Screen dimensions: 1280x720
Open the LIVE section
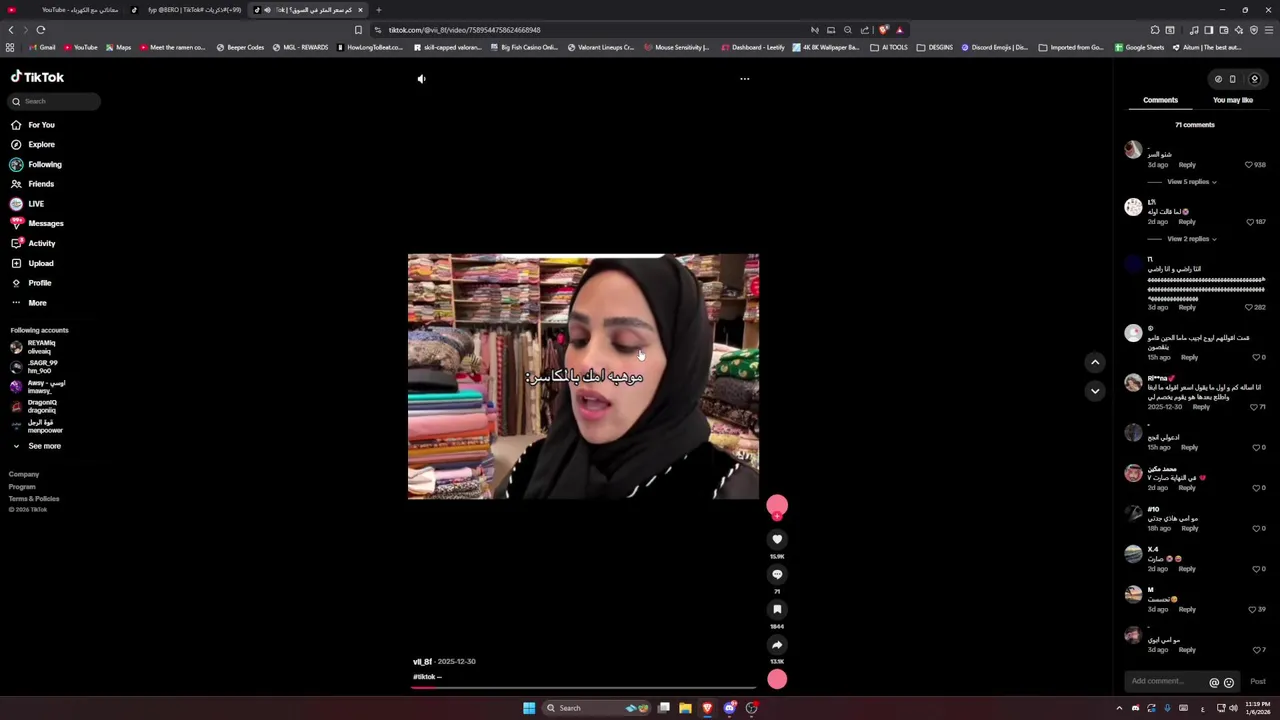[36, 204]
